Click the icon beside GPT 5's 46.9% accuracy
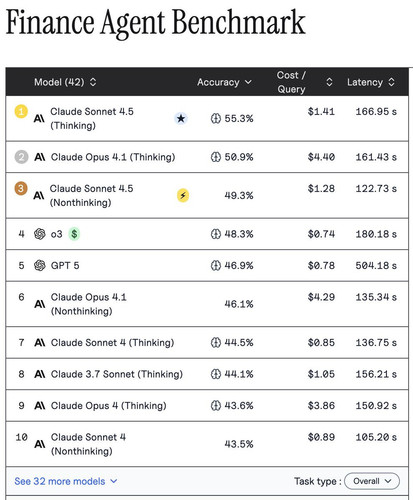413x500 pixels. click(x=216, y=266)
